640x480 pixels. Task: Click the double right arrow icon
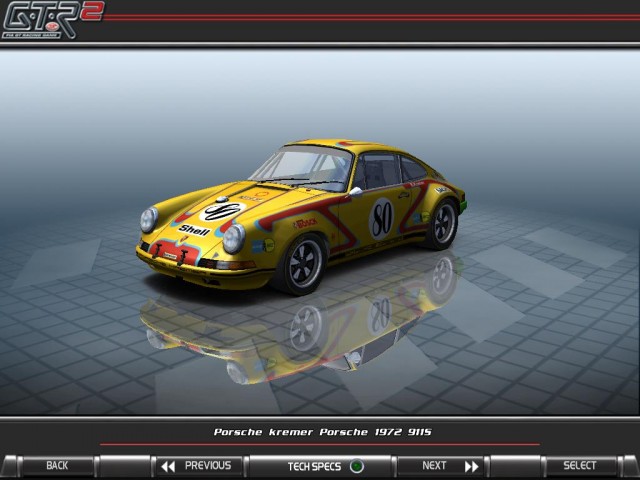coord(471,466)
